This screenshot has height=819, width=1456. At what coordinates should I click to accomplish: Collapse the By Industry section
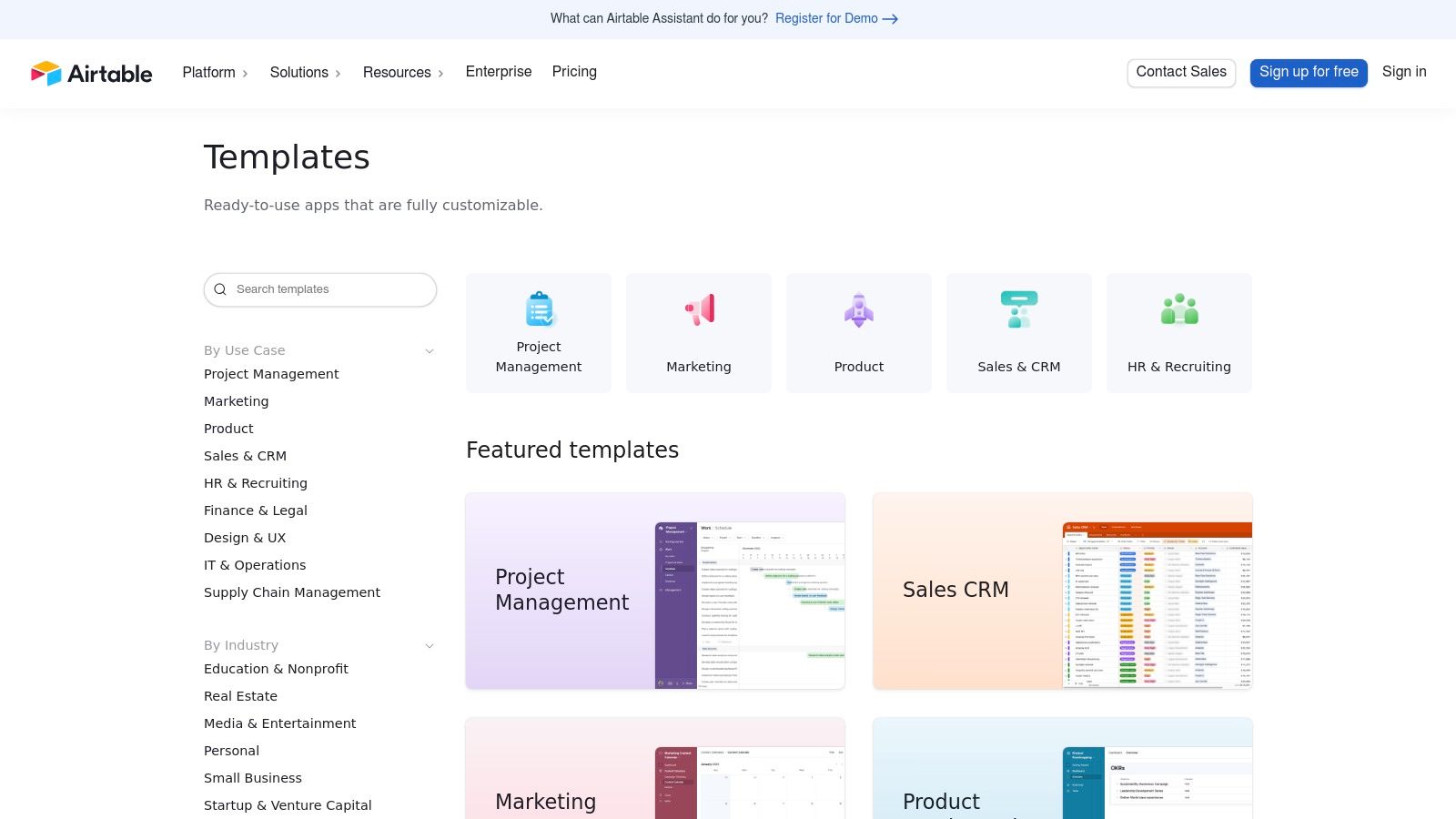[430, 646]
